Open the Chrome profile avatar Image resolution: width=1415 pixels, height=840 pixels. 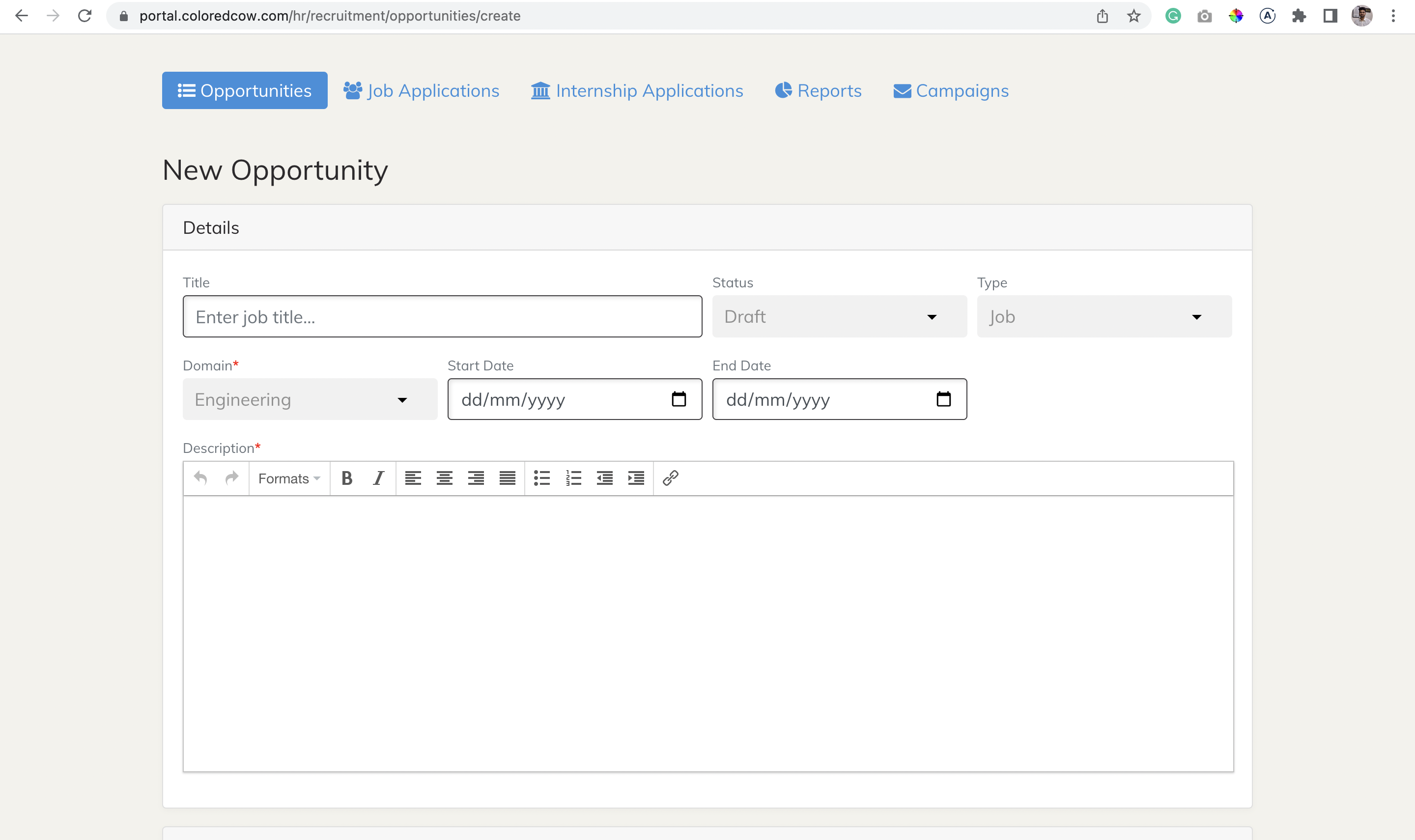pos(1362,16)
